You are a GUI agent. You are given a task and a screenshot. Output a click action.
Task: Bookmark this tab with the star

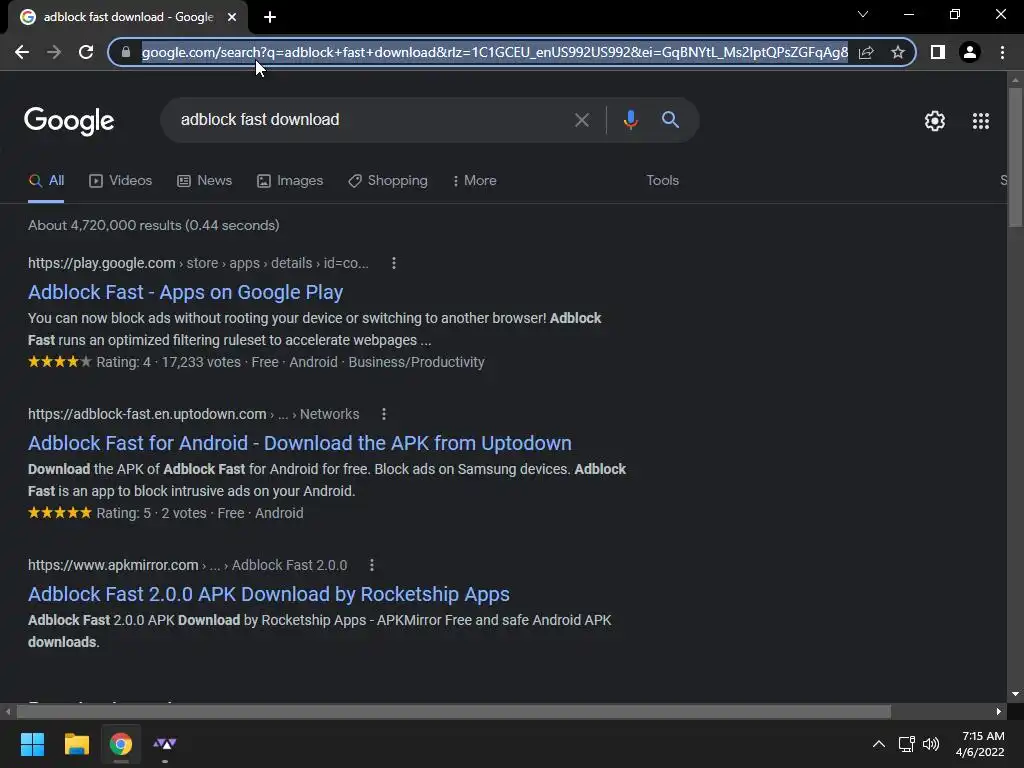coord(898,52)
